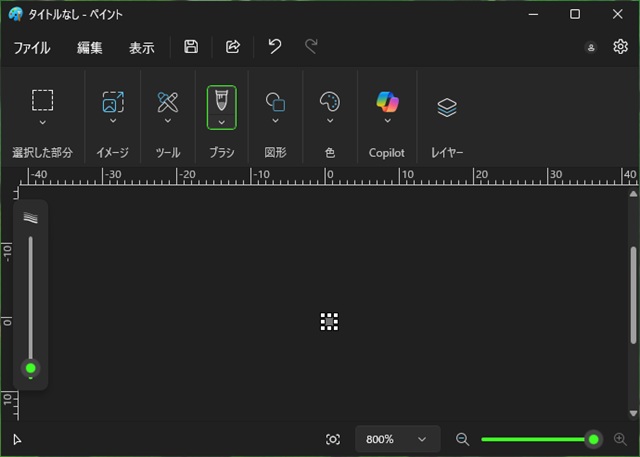640x457 pixels.
Task: Click the vertical scrollbar thumb
Action: 633,295
